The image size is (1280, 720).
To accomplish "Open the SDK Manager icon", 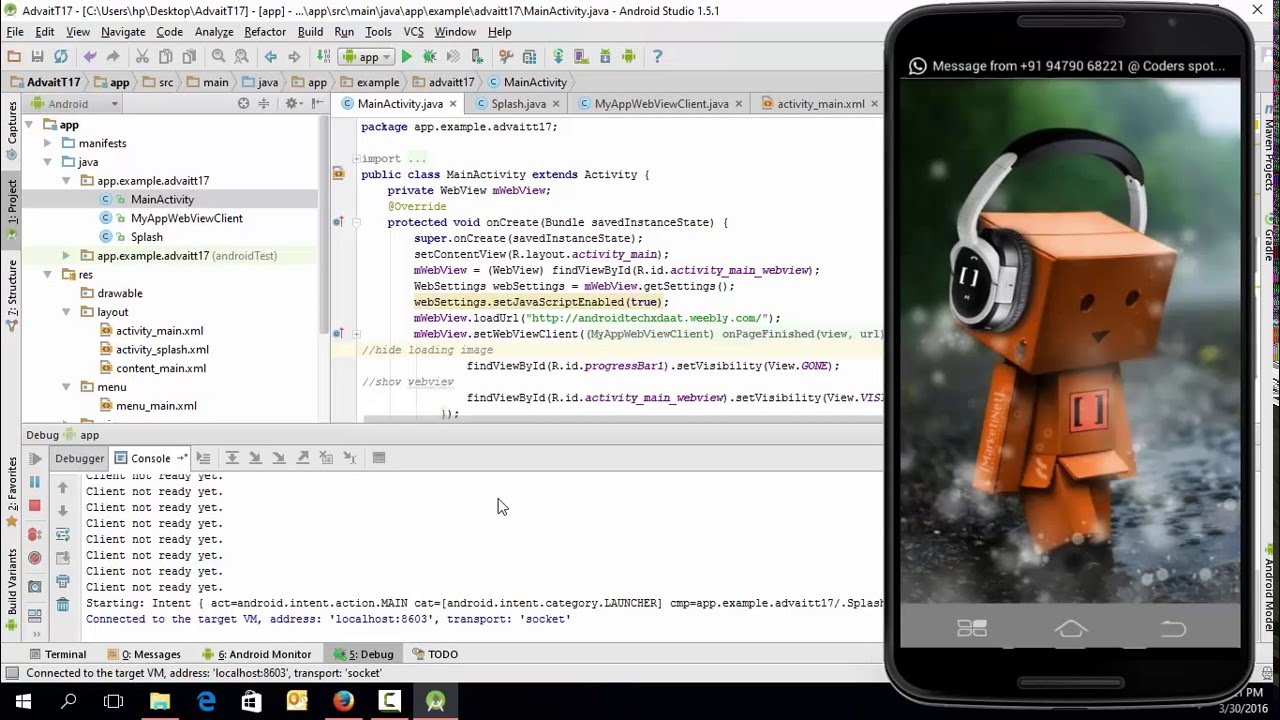I will (605, 57).
